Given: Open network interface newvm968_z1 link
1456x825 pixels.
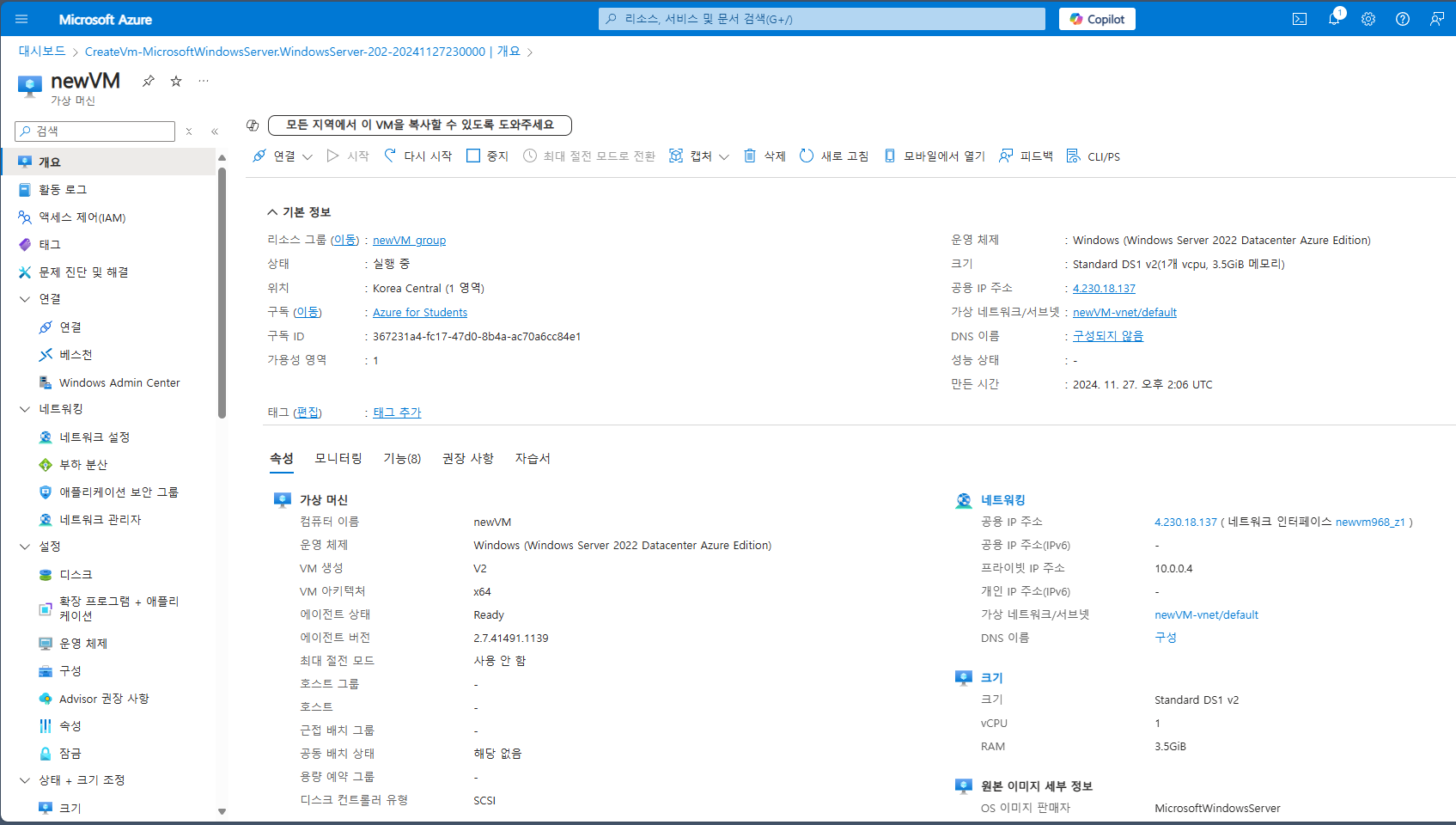Looking at the screenshot, I should (x=1370, y=522).
